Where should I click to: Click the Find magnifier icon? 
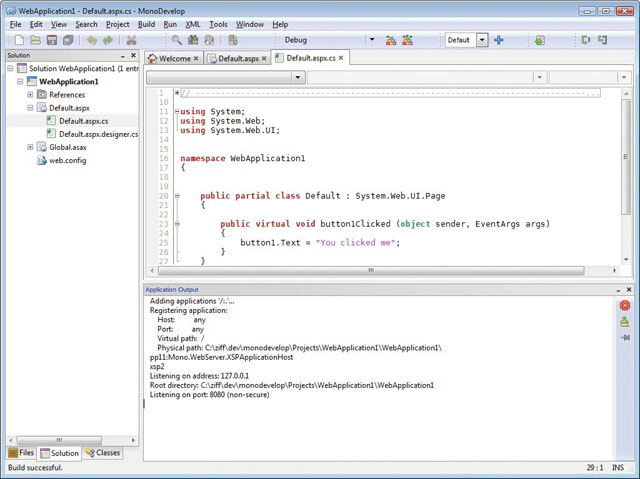[x=176, y=40]
